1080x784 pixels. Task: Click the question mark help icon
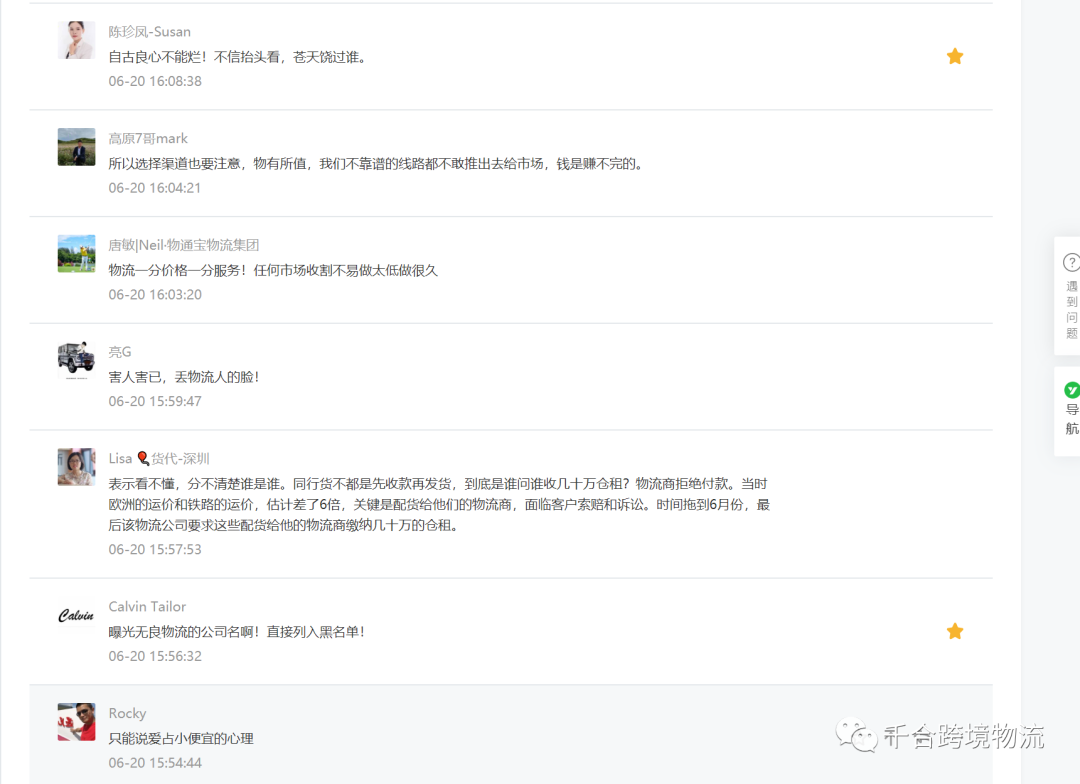point(1071,262)
